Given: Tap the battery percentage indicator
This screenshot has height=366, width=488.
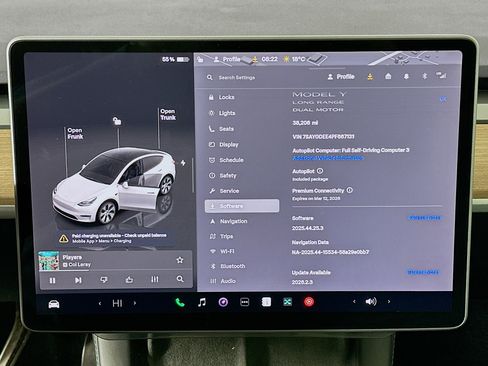Looking at the screenshot, I should [175, 59].
